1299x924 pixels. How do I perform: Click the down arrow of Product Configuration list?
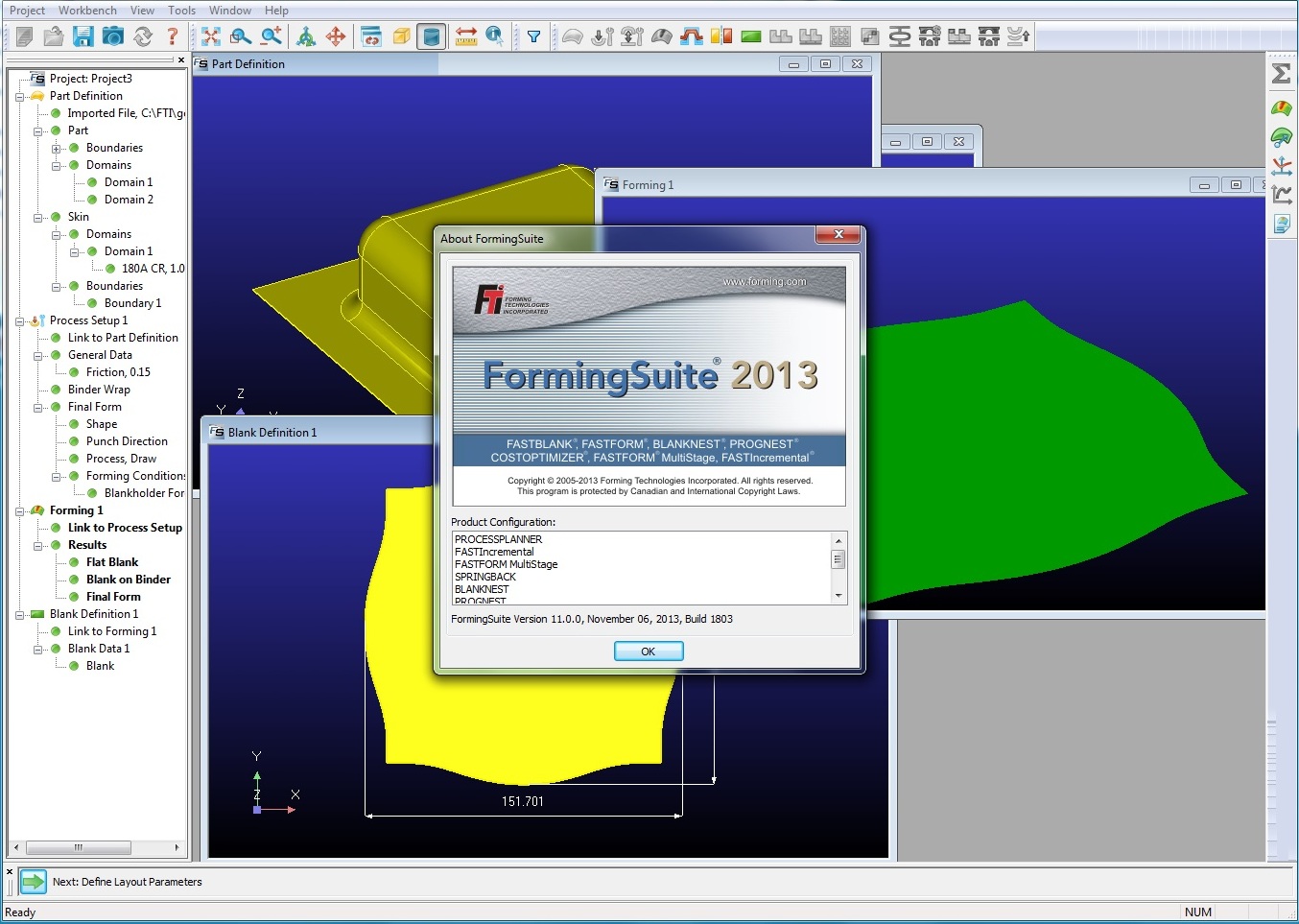point(838,596)
